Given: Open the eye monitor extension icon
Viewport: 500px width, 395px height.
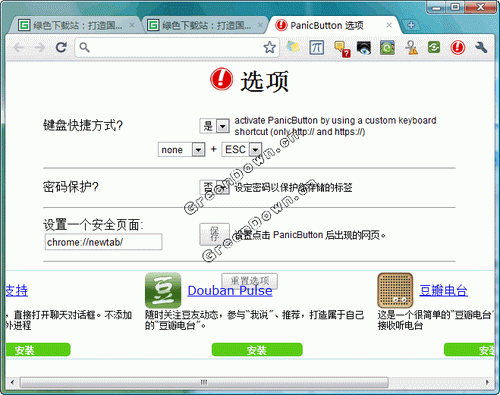Looking at the screenshot, I should 364,48.
